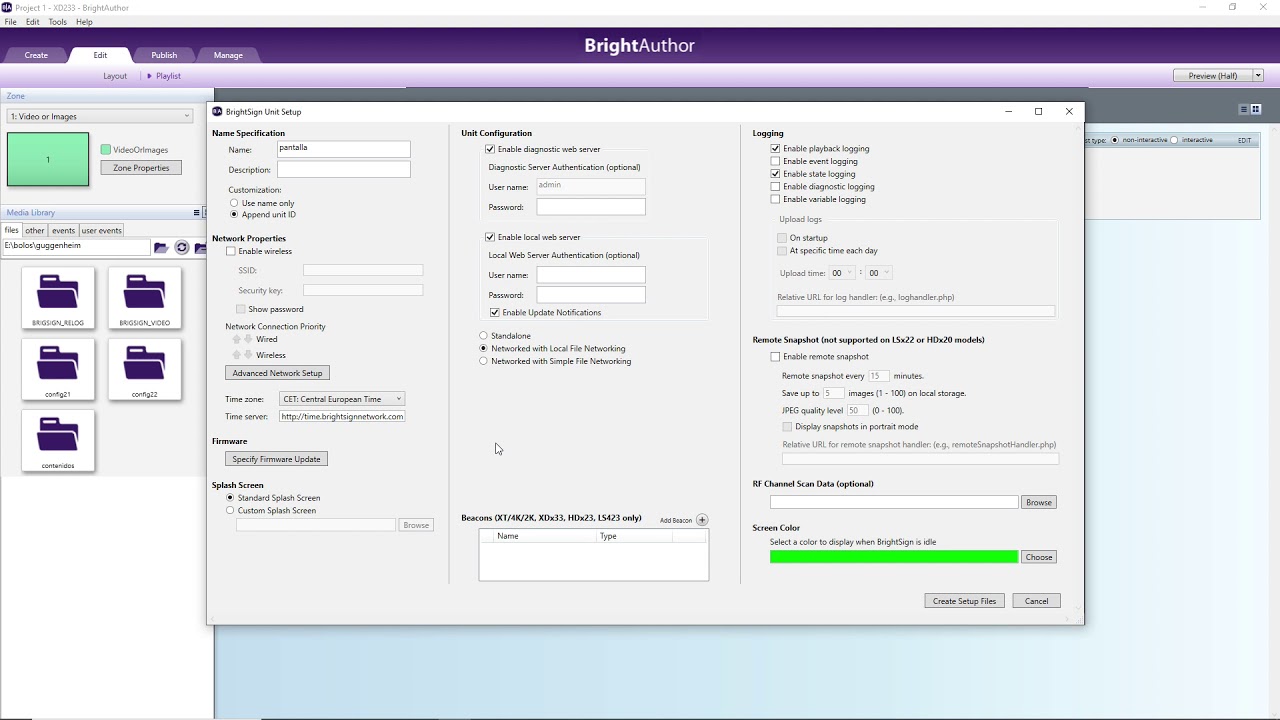Enable event logging checkbox
Viewport: 1280px width, 720px height.
coord(775,161)
